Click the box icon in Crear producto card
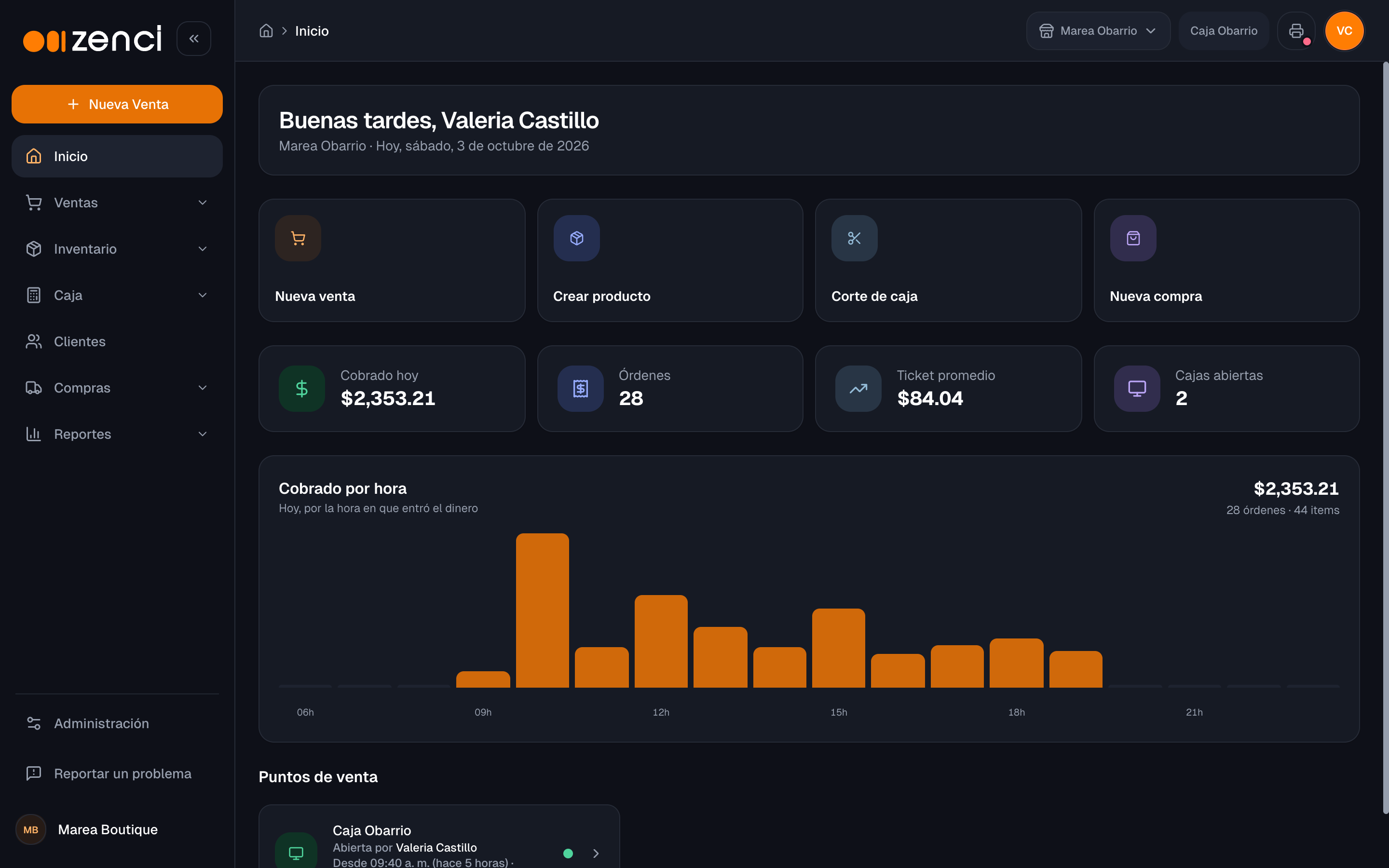 [x=576, y=238]
